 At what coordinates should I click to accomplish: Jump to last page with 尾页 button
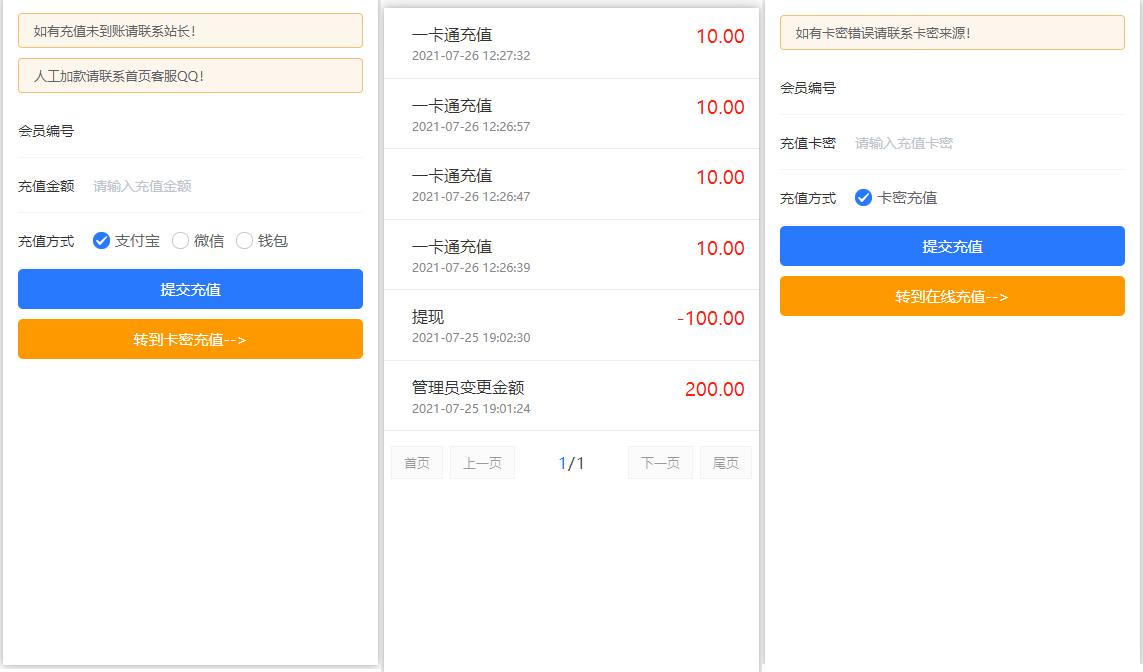point(726,462)
